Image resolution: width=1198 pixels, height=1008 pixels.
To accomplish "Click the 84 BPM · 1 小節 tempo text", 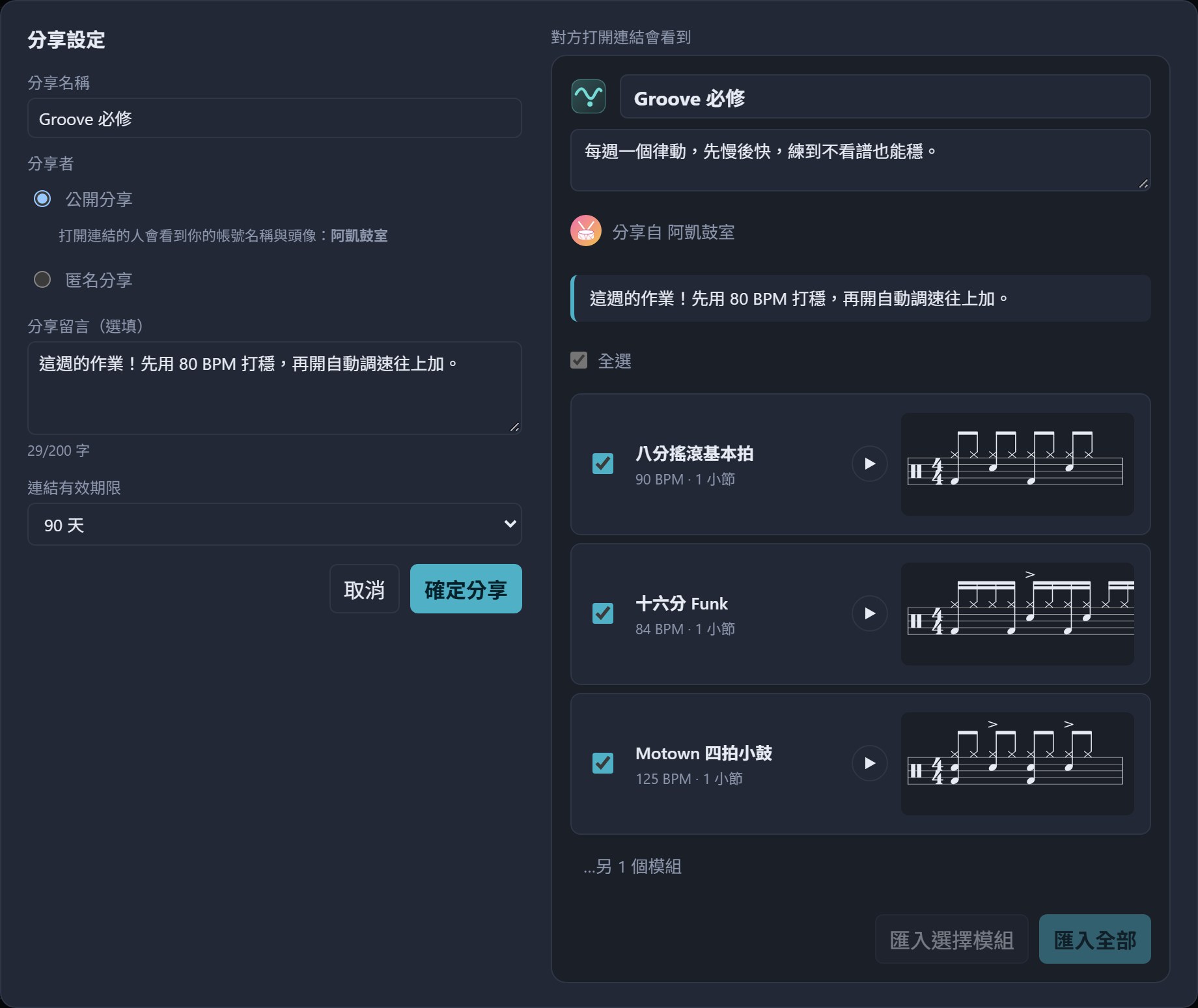I will coord(686,629).
